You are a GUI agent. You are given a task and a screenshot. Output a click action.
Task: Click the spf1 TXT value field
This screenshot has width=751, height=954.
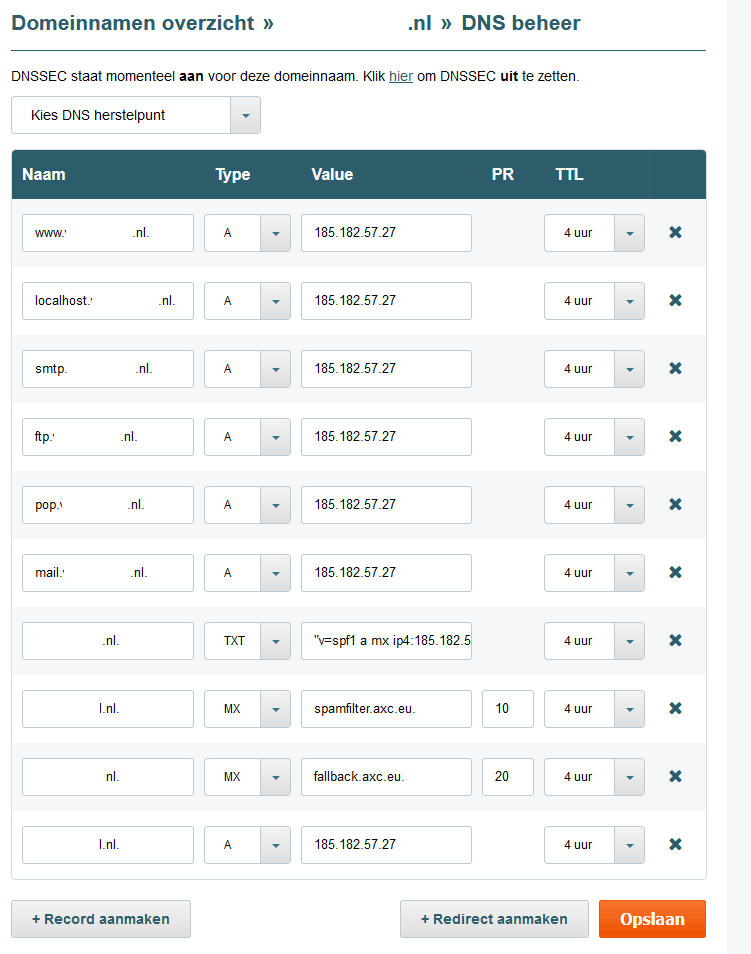pos(386,641)
